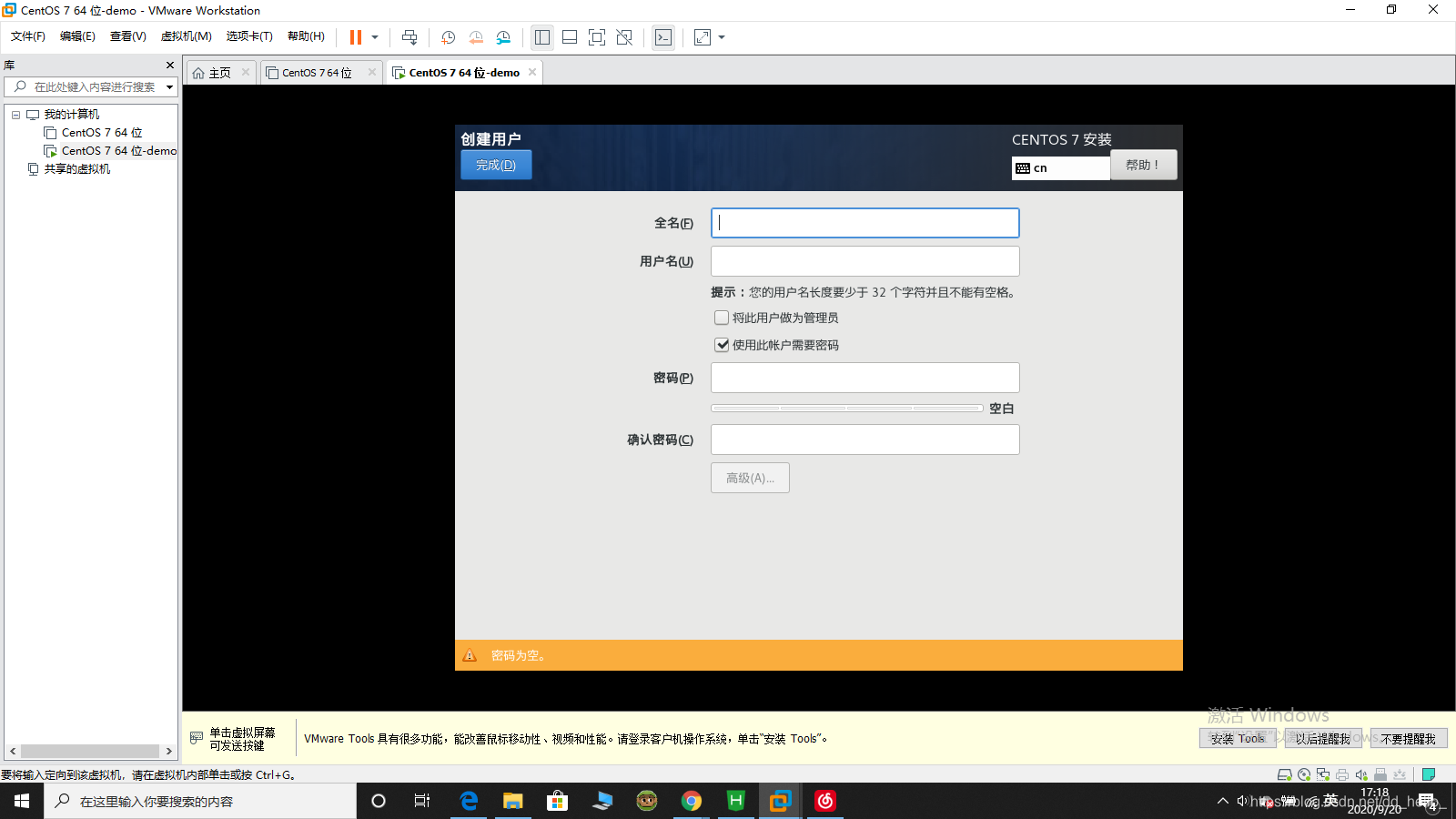Viewport: 1456px width, 819px height.
Task: Open the 虚拟机(M) menu
Action: point(187,36)
